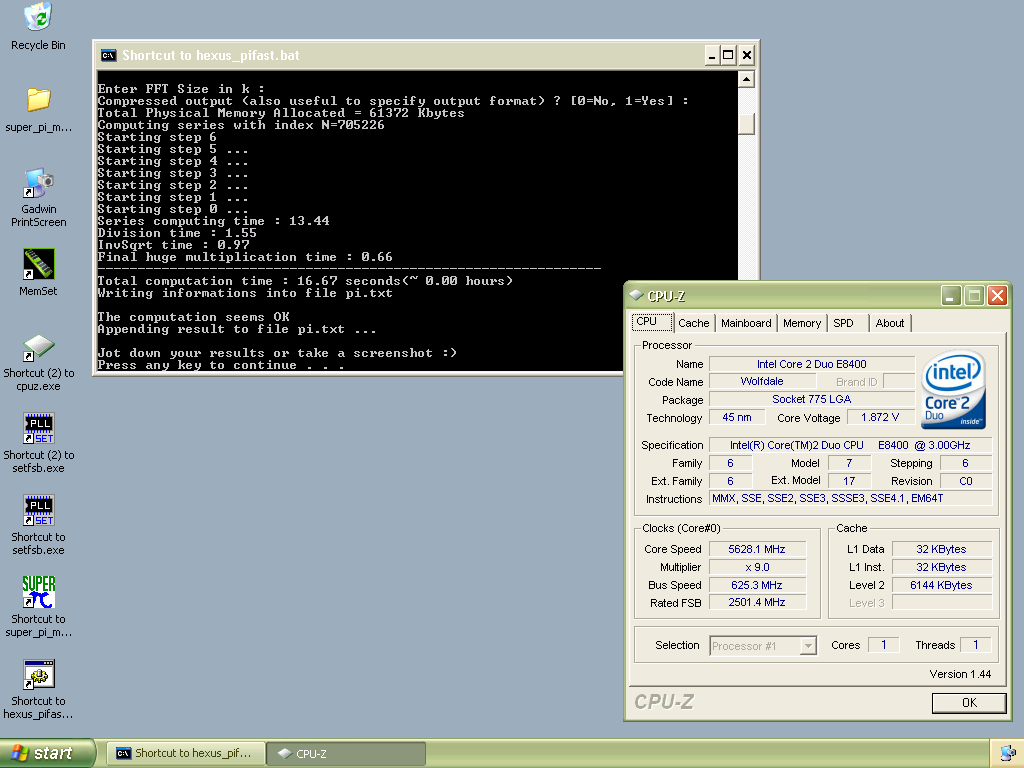This screenshot has width=1024, height=768.
Task: Click the system tray icon in taskbar
Action: (1008, 754)
